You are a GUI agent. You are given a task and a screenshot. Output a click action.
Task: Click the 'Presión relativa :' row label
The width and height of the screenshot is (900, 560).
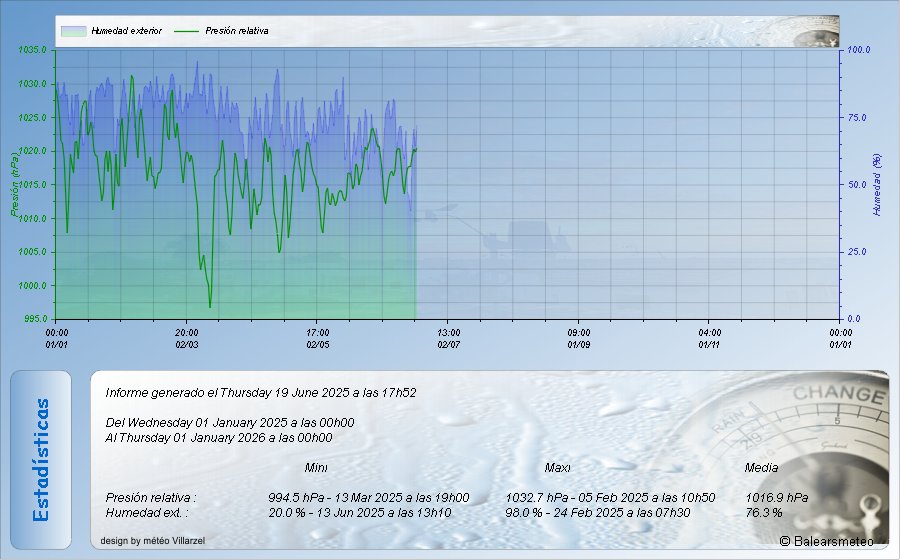pyautogui.click(x=151, y=497)
